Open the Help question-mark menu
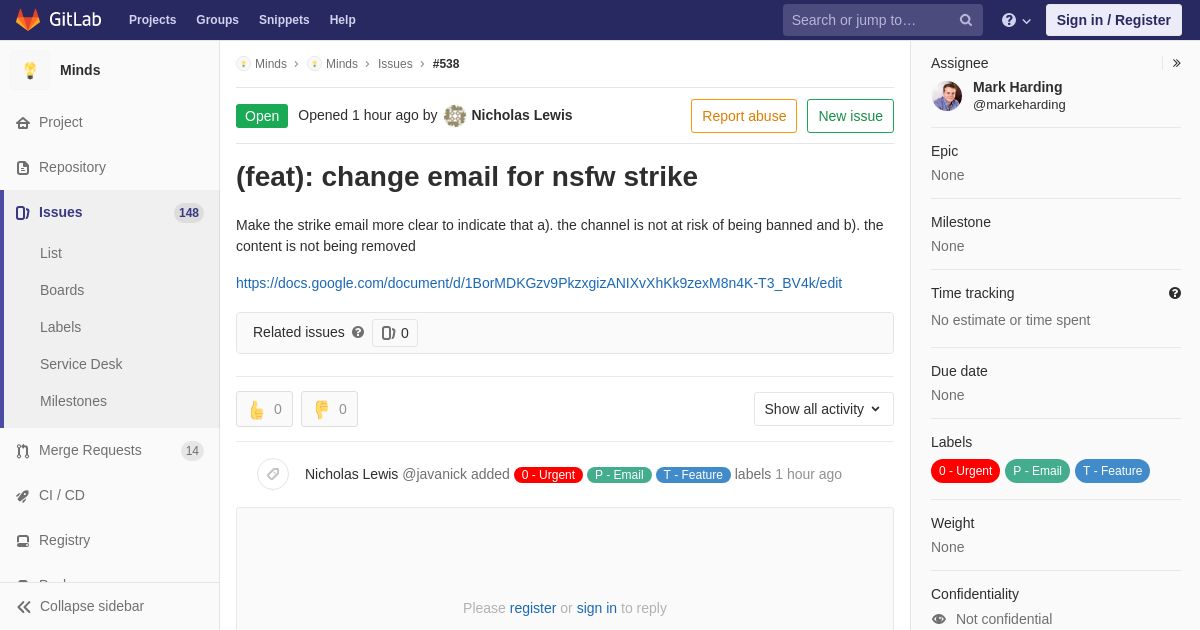 [x=1016, y=20]
